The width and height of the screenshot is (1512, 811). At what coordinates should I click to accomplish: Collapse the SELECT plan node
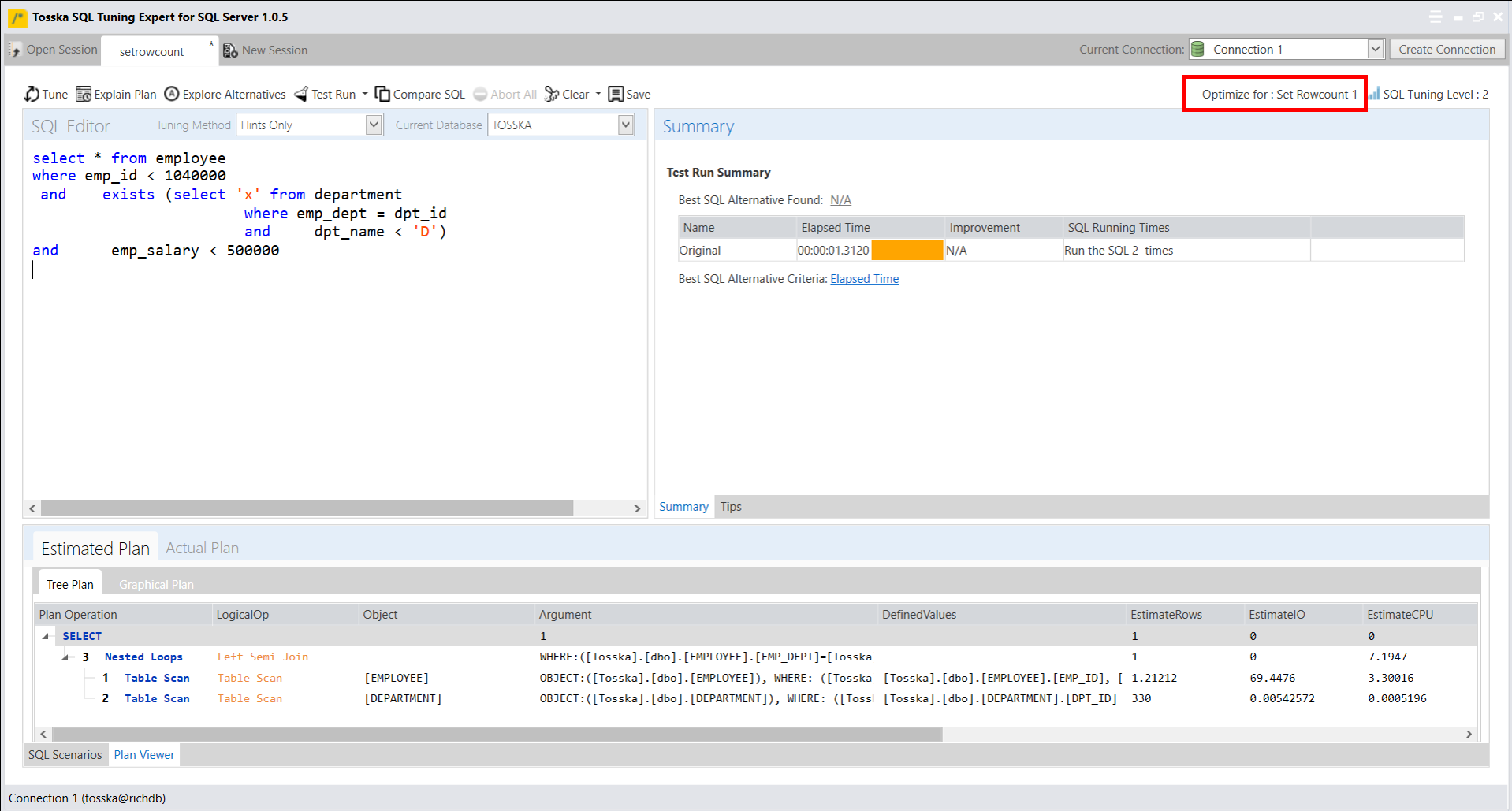(46, 636)
